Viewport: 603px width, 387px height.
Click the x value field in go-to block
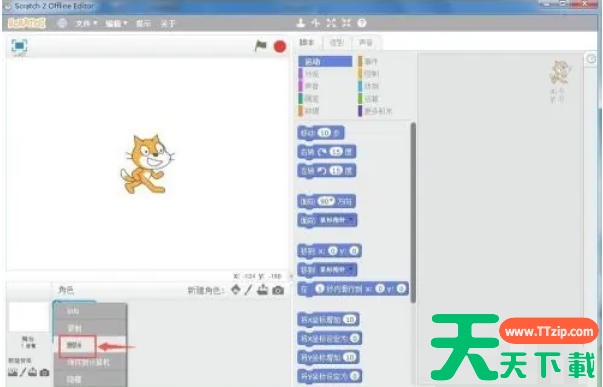pos(333,251)
